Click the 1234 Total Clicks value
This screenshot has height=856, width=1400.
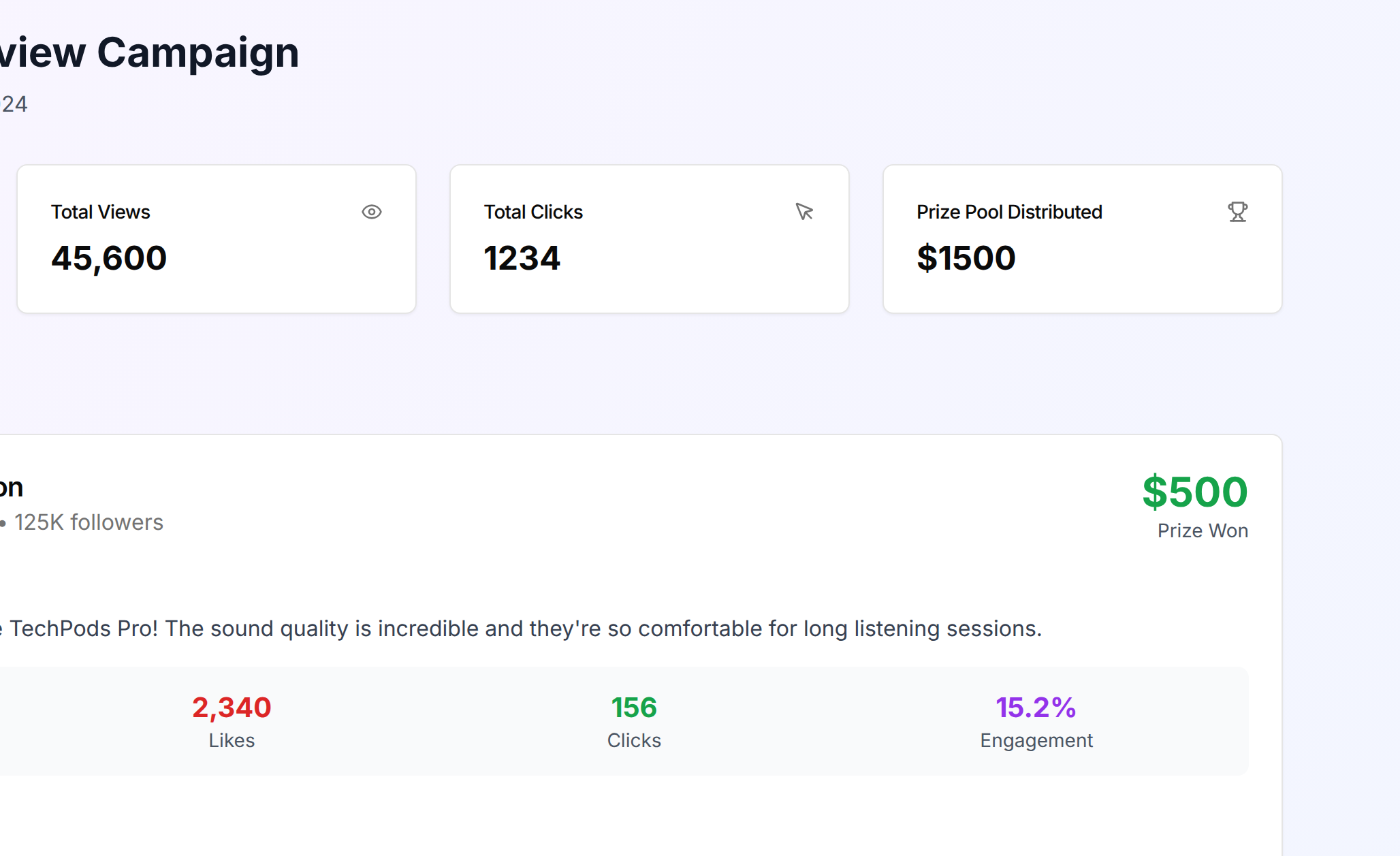click(522, 257)
